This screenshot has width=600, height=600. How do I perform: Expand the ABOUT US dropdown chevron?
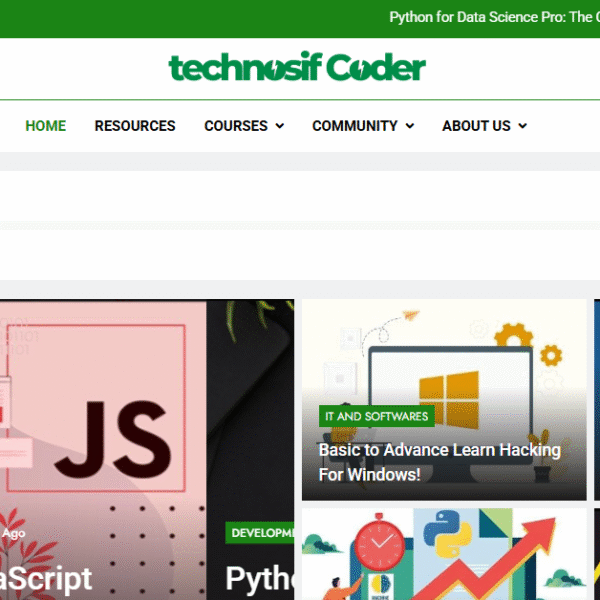coord(523,126)
